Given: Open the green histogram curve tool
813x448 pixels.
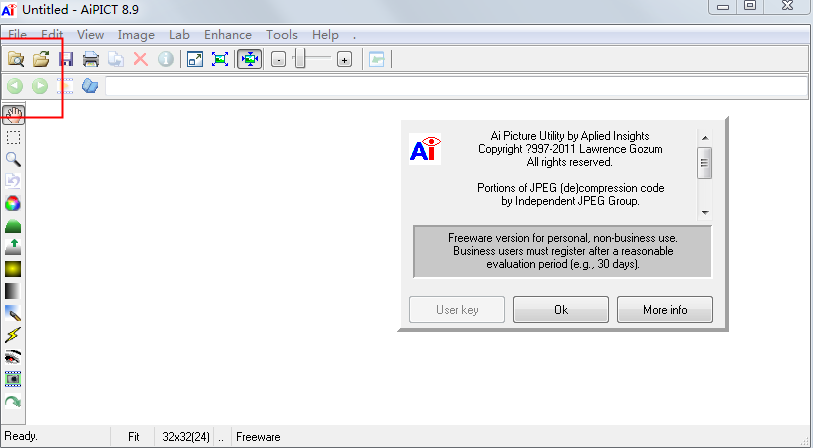Looking at the screenshot, I should coord(13,226).
